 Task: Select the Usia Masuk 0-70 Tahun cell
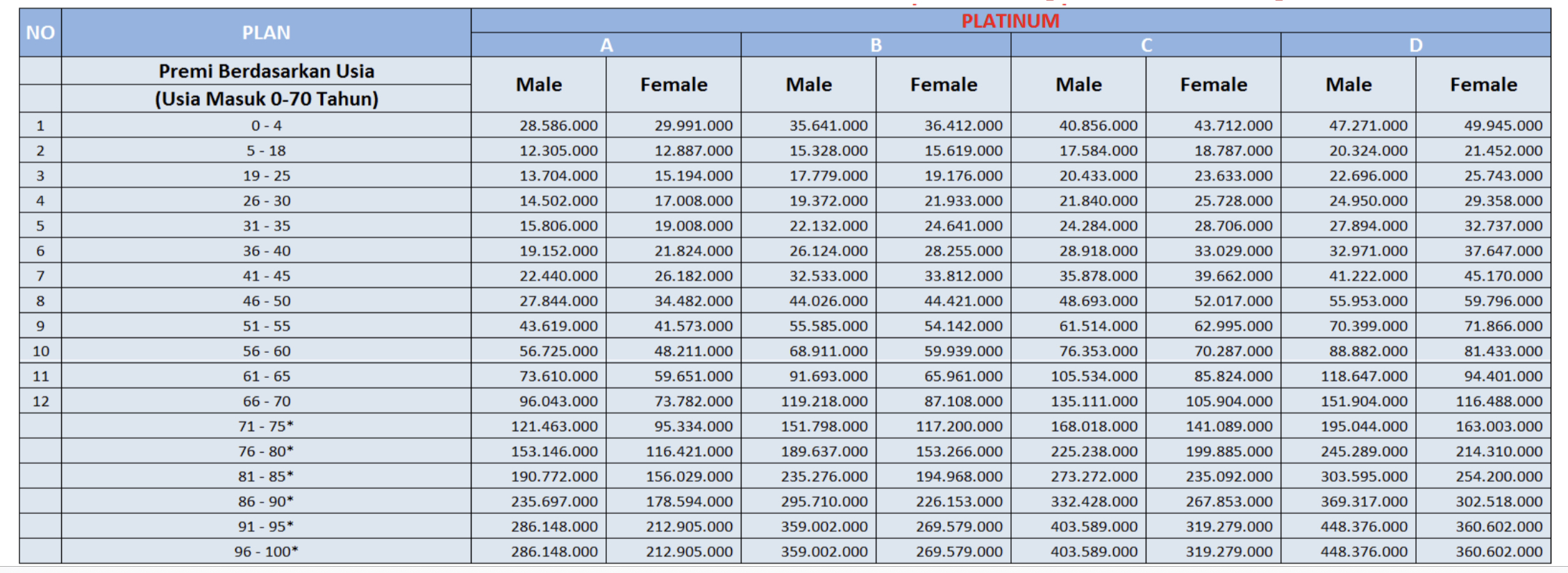point(266,99)
